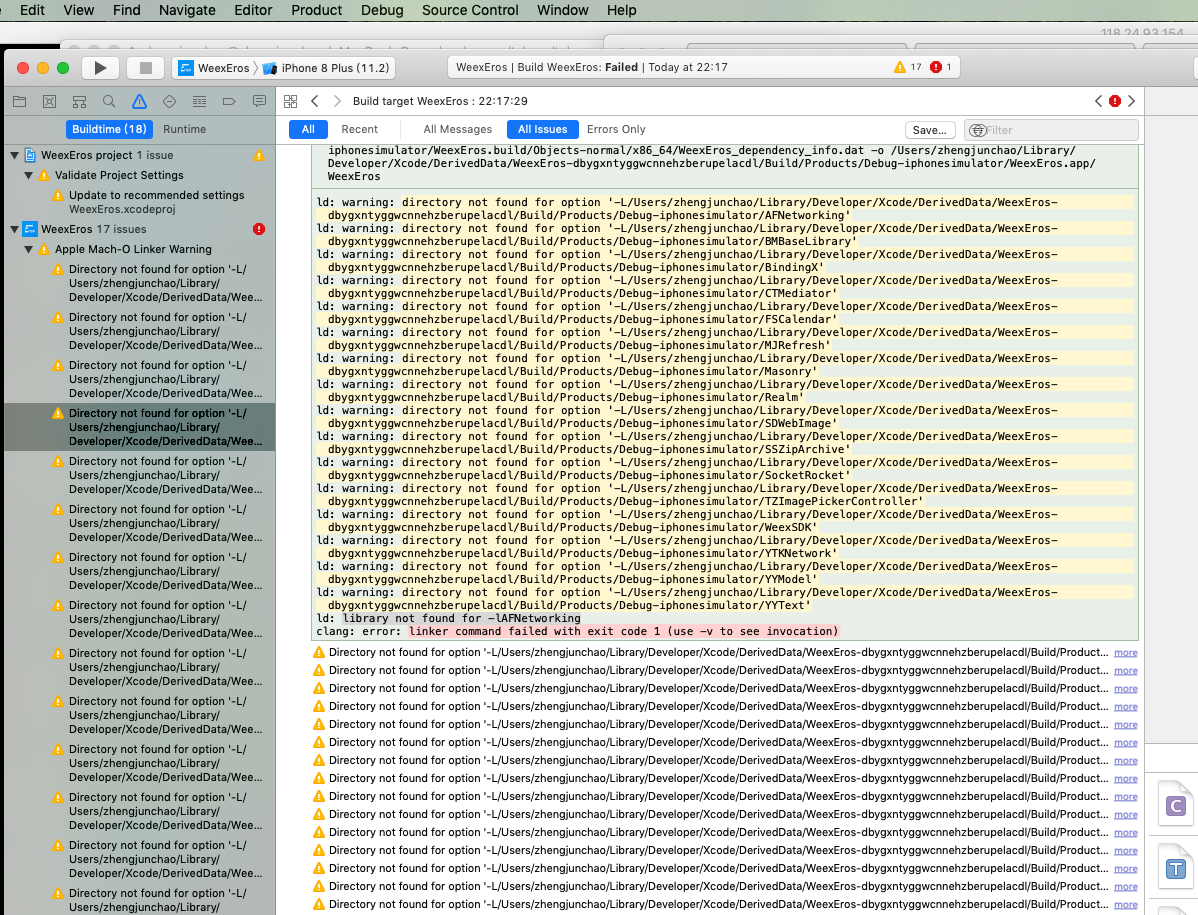Screen dimensions: 1198x915
Task: Run the WeexEros scheme with the Play button
Action: (x=99, y=68)
